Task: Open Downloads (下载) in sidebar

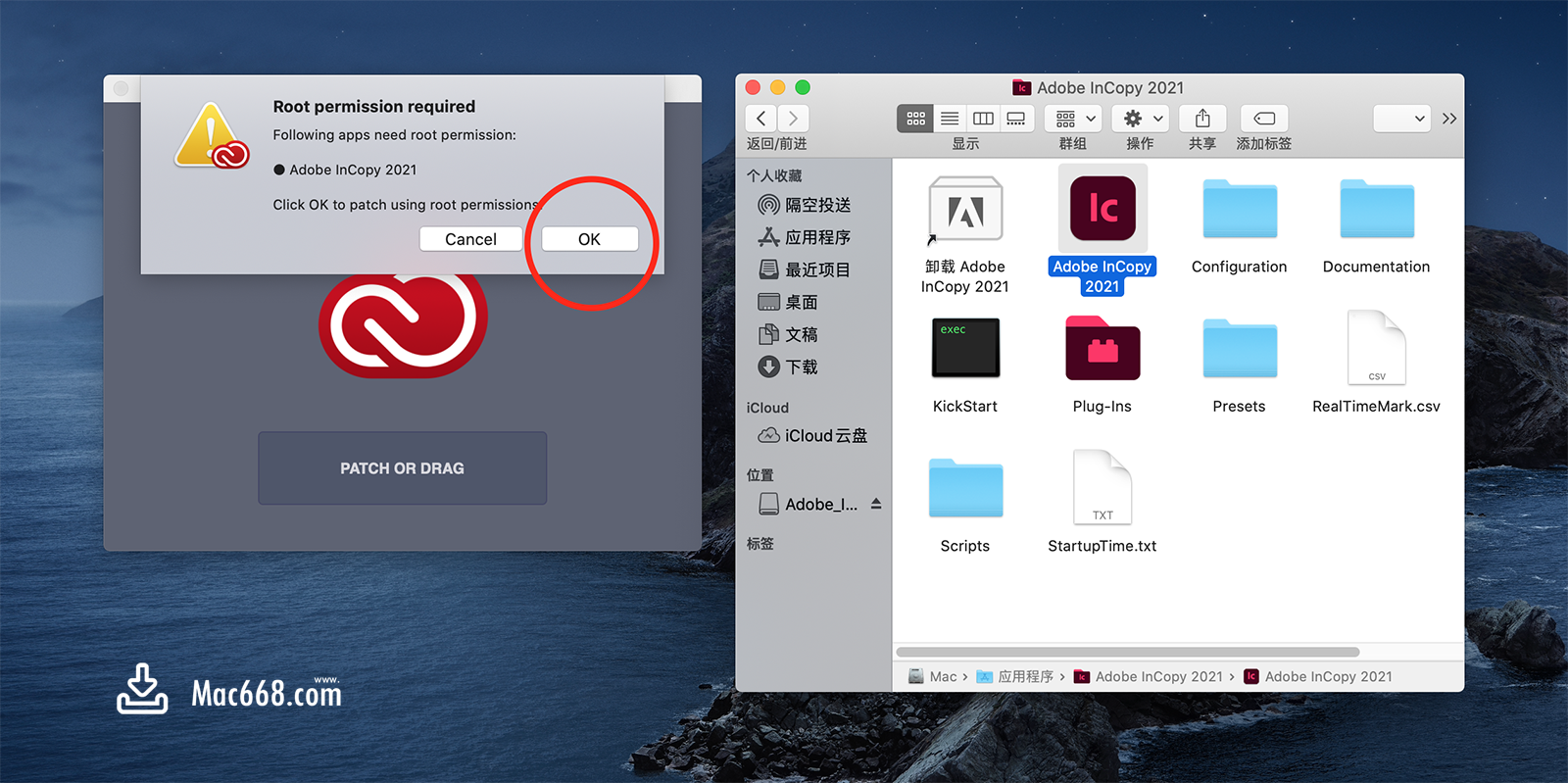Action: [789, 367]
